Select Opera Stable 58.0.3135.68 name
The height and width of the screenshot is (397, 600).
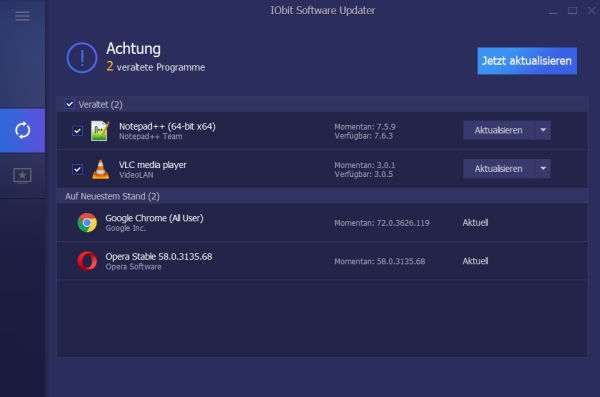pyautogui.click(x=159, y=256)
